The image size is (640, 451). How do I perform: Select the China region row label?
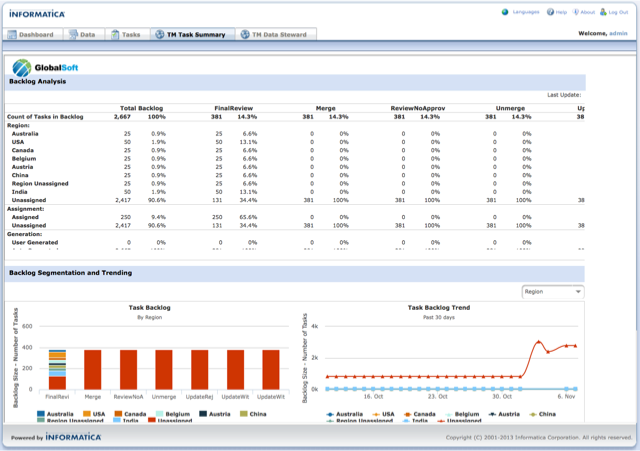point(20,175)
